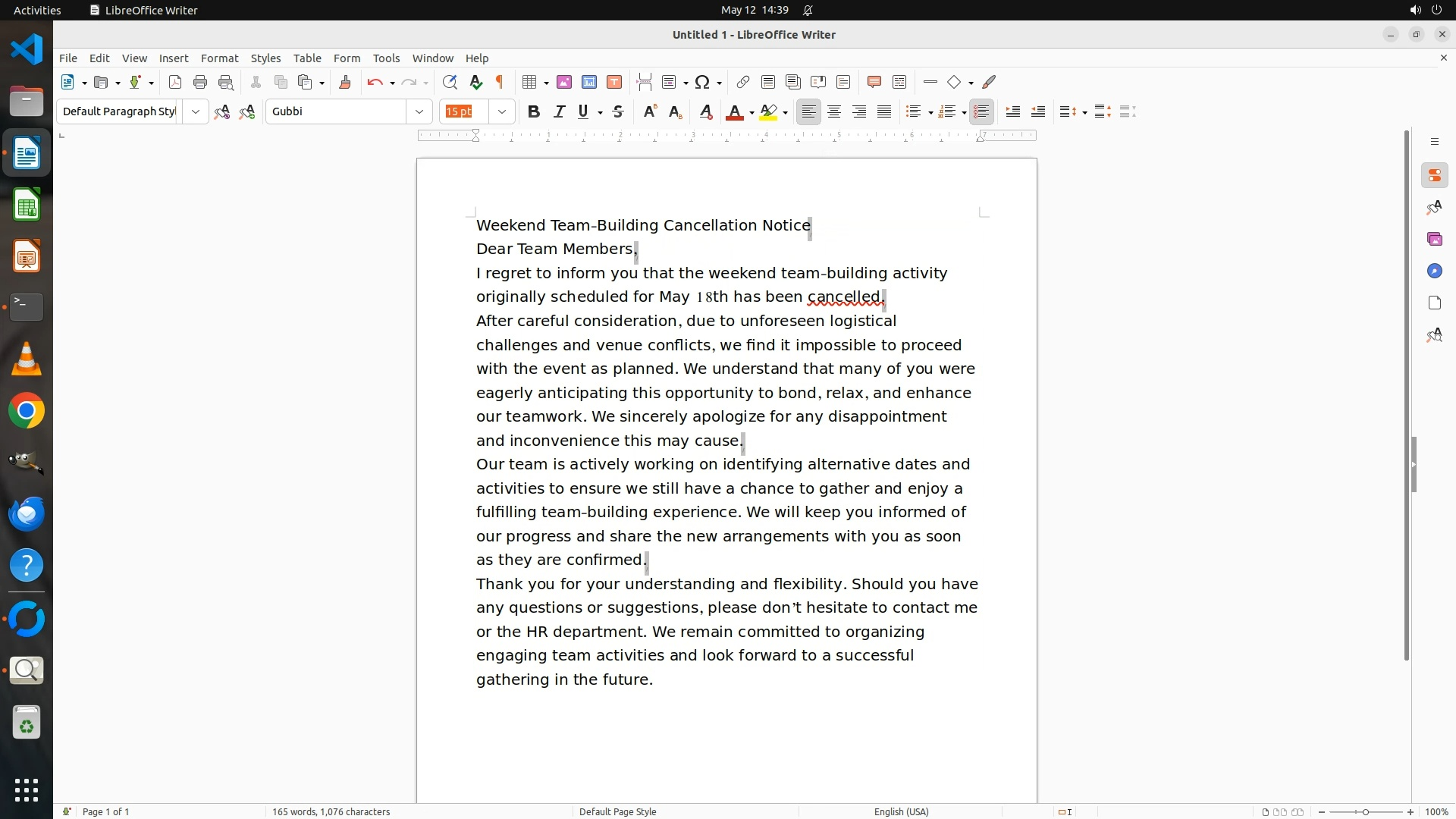Click word count in status bar
Viewport: 1456px width, 819px height.
tap(331, 811)
